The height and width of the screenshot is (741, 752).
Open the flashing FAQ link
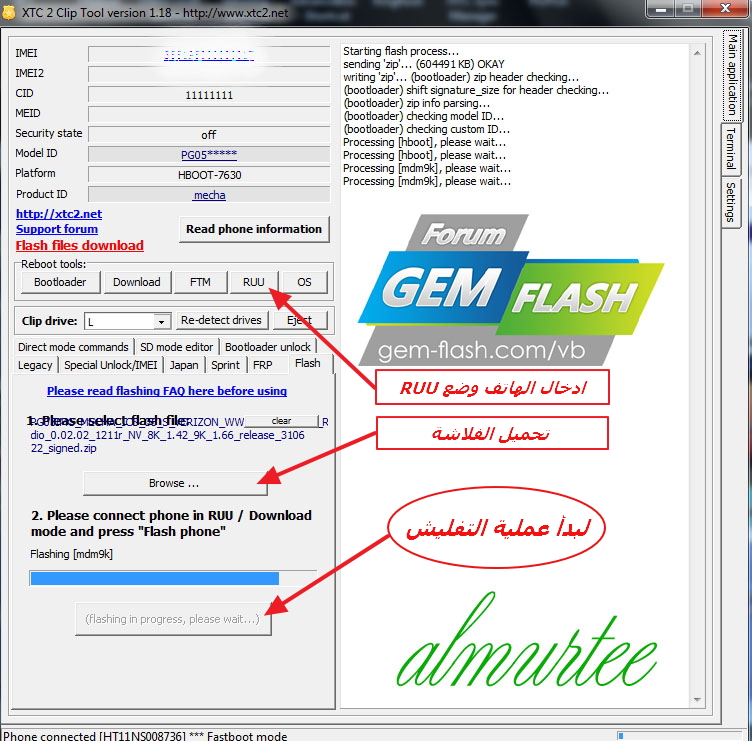pyautogui.click(x=167, y=391)
